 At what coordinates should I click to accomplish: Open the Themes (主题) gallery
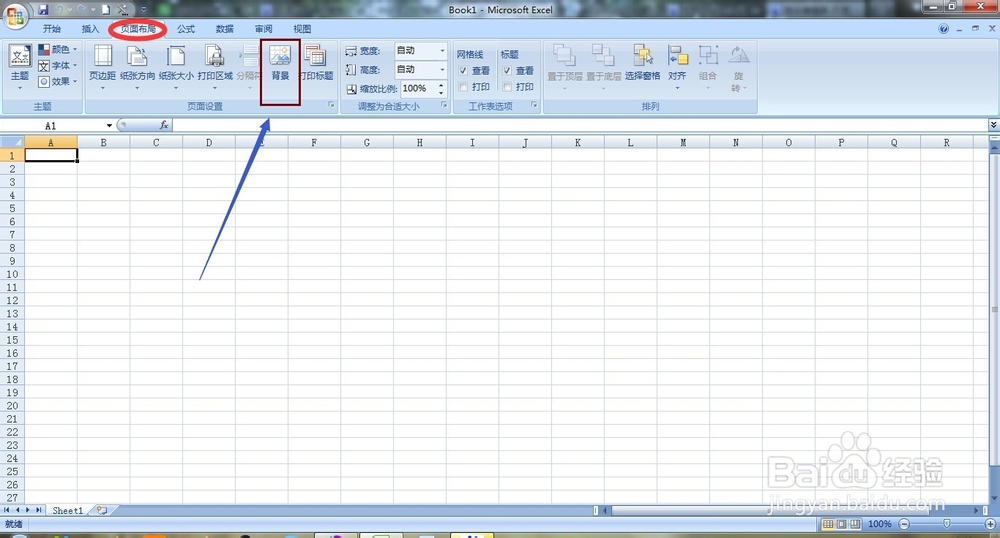(20, 67)
